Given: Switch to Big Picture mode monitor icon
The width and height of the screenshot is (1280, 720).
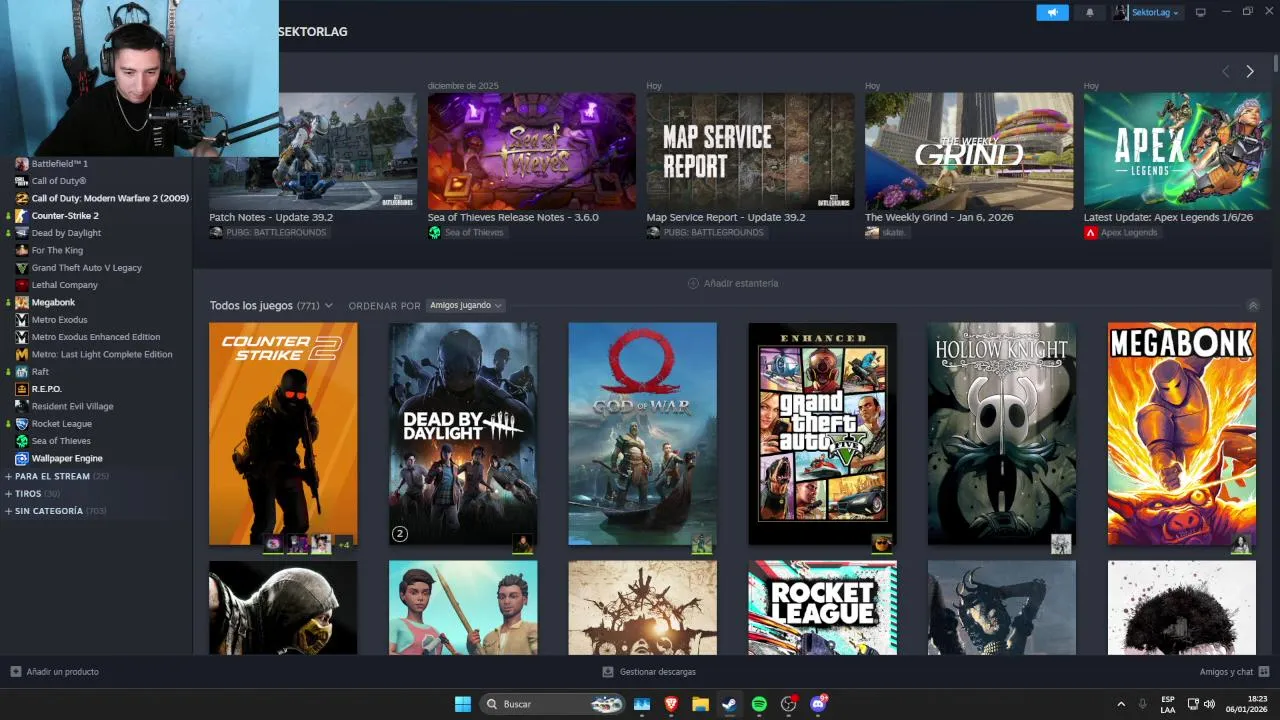Looking at the screenshot, I should point(1201,12).
